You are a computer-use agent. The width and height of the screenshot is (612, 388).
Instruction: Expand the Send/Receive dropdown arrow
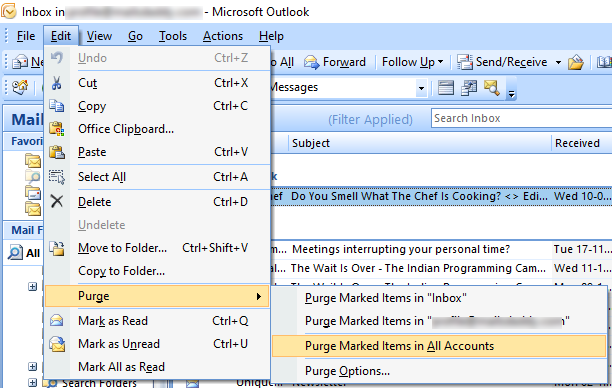pyautogui.click(x=558, y=62)
